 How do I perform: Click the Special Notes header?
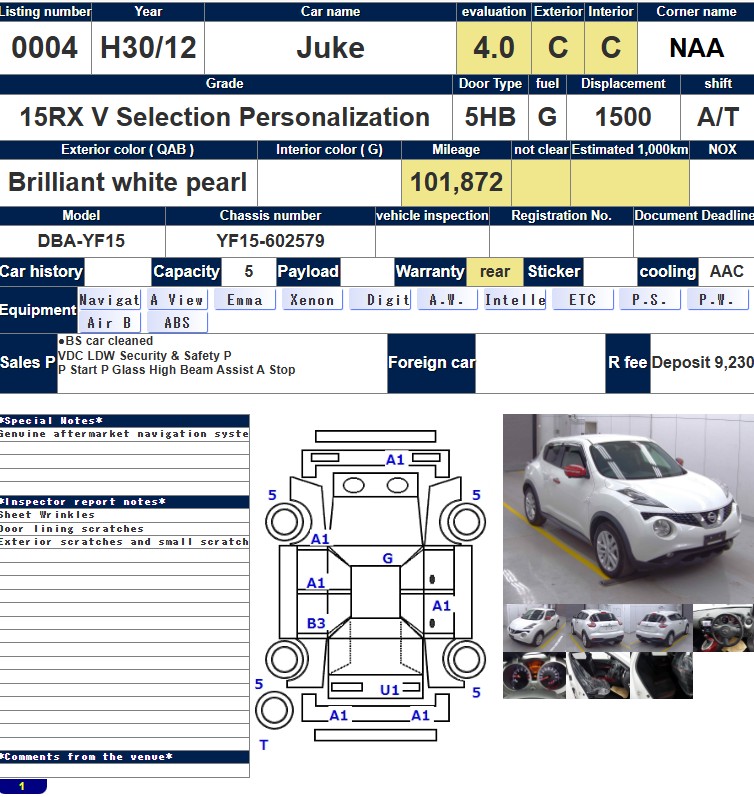click(125, 421)
